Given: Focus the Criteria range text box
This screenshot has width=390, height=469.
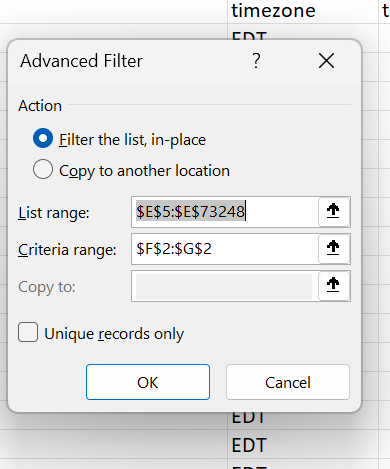Looking at the screenshot, I should tap(225, 249).
